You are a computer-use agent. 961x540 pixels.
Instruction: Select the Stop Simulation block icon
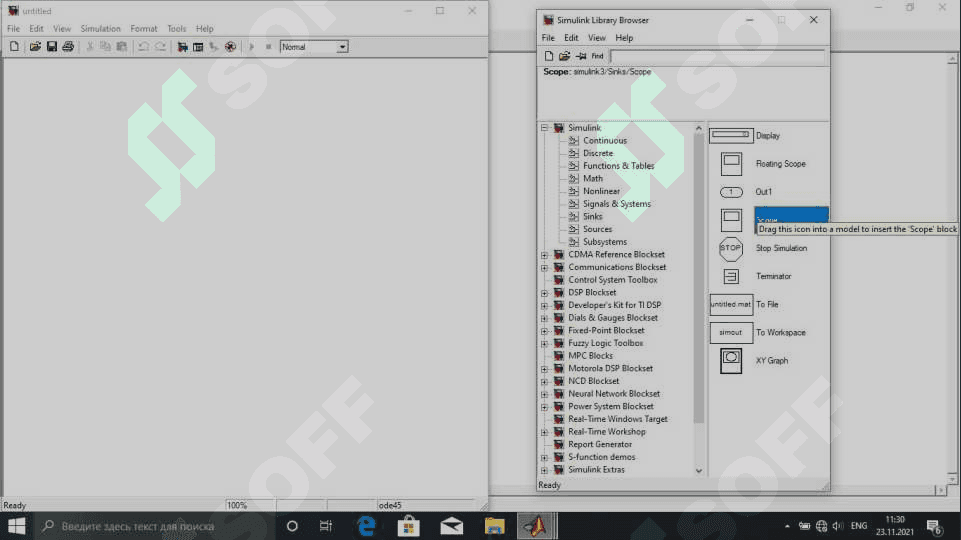pos(731,248)
